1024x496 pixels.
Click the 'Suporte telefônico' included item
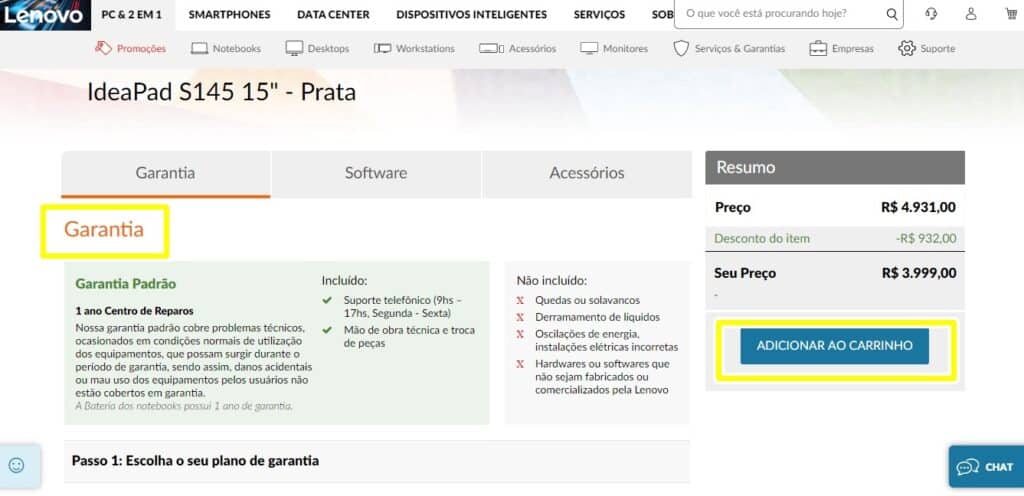[403, 306]
